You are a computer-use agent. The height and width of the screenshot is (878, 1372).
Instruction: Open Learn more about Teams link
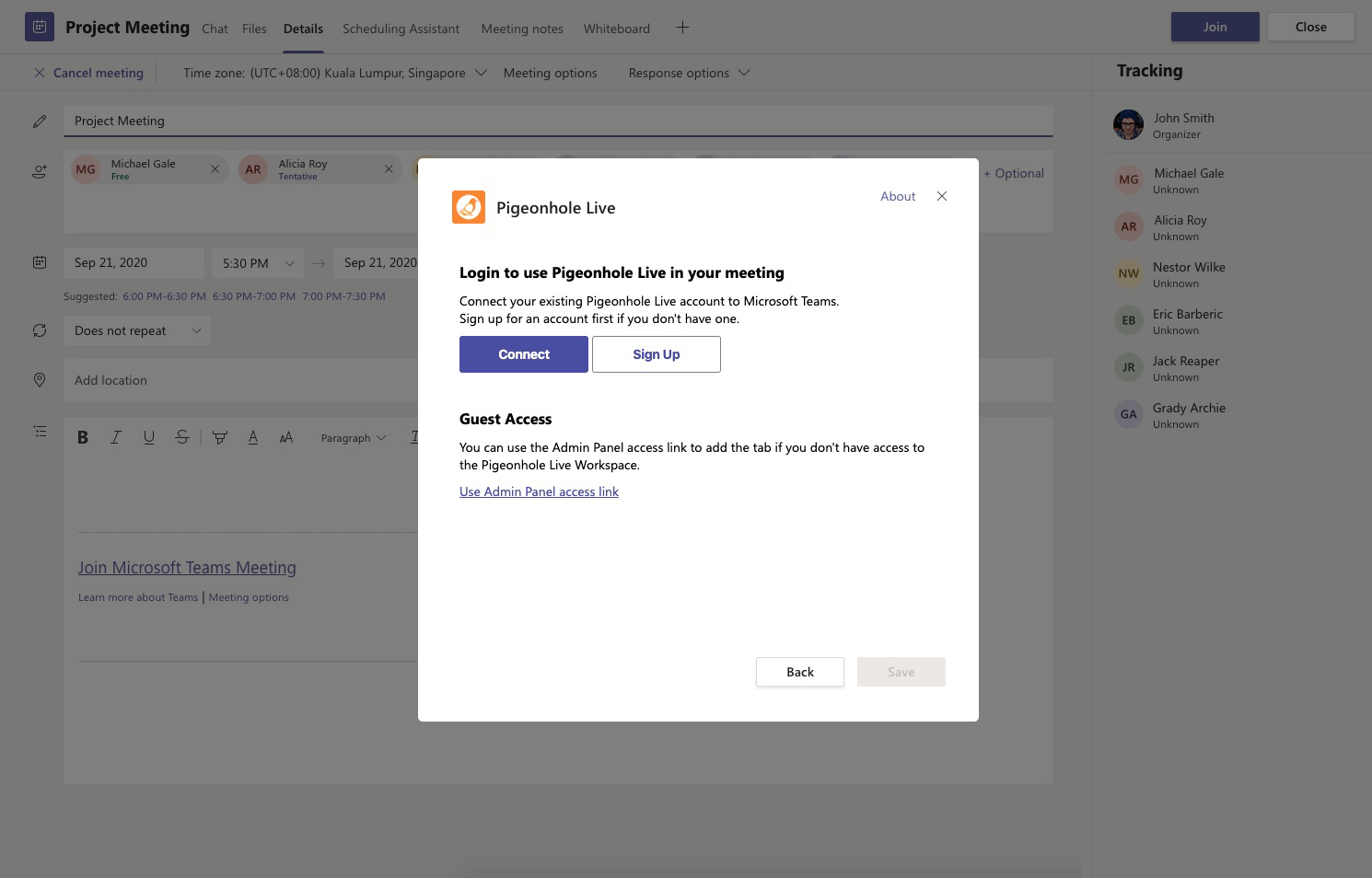click(138, 597)
